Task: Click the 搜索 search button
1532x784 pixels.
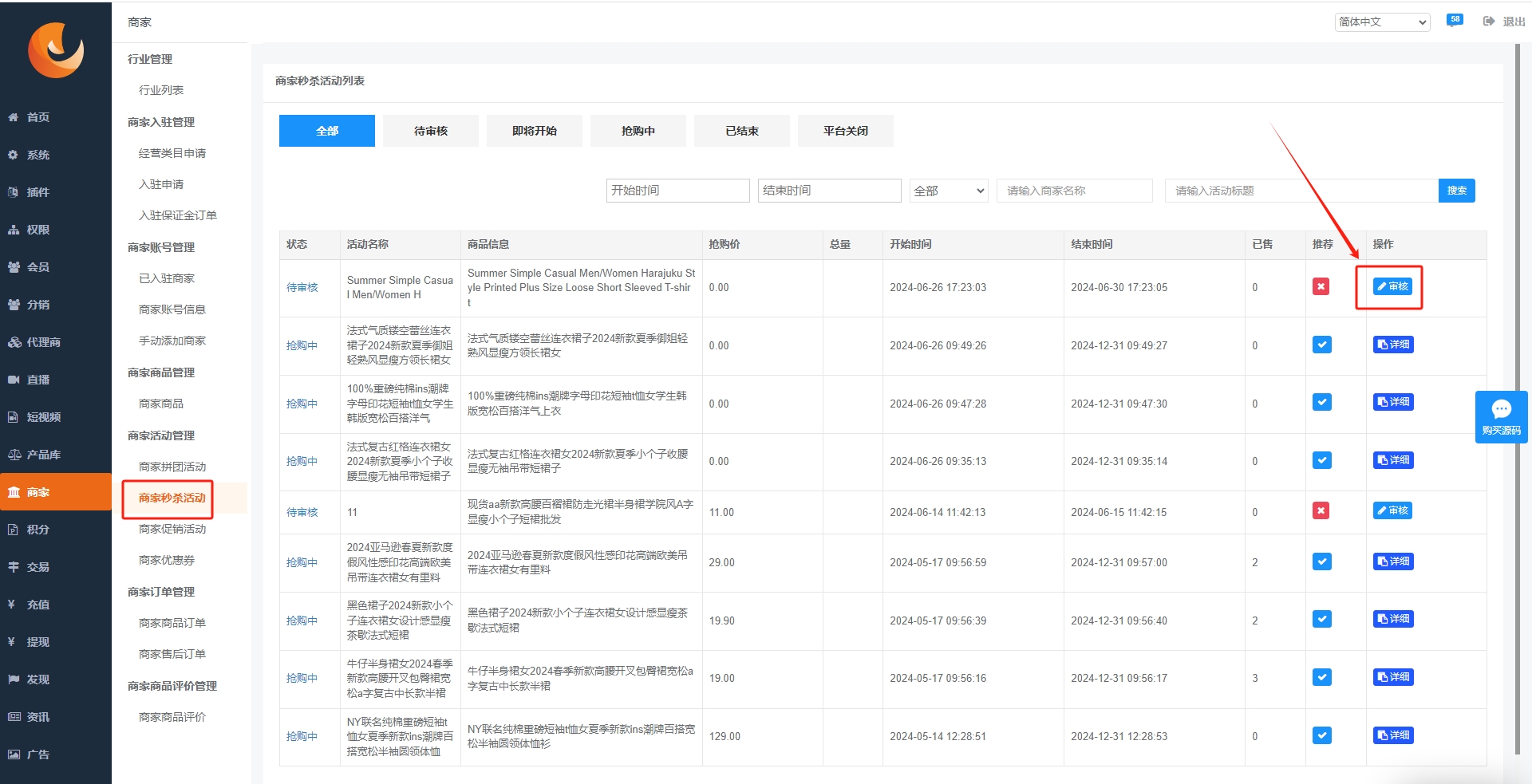Action: (x=1457, y=191)
